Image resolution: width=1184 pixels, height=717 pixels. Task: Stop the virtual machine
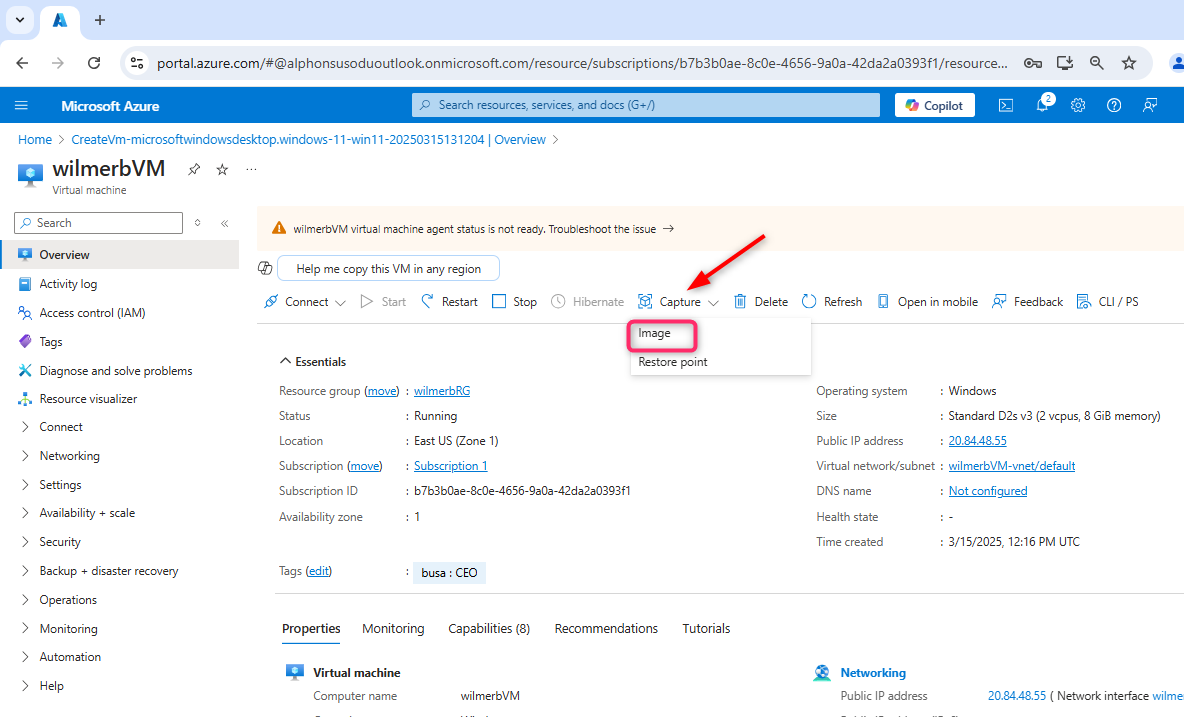(x=514, y=302)
